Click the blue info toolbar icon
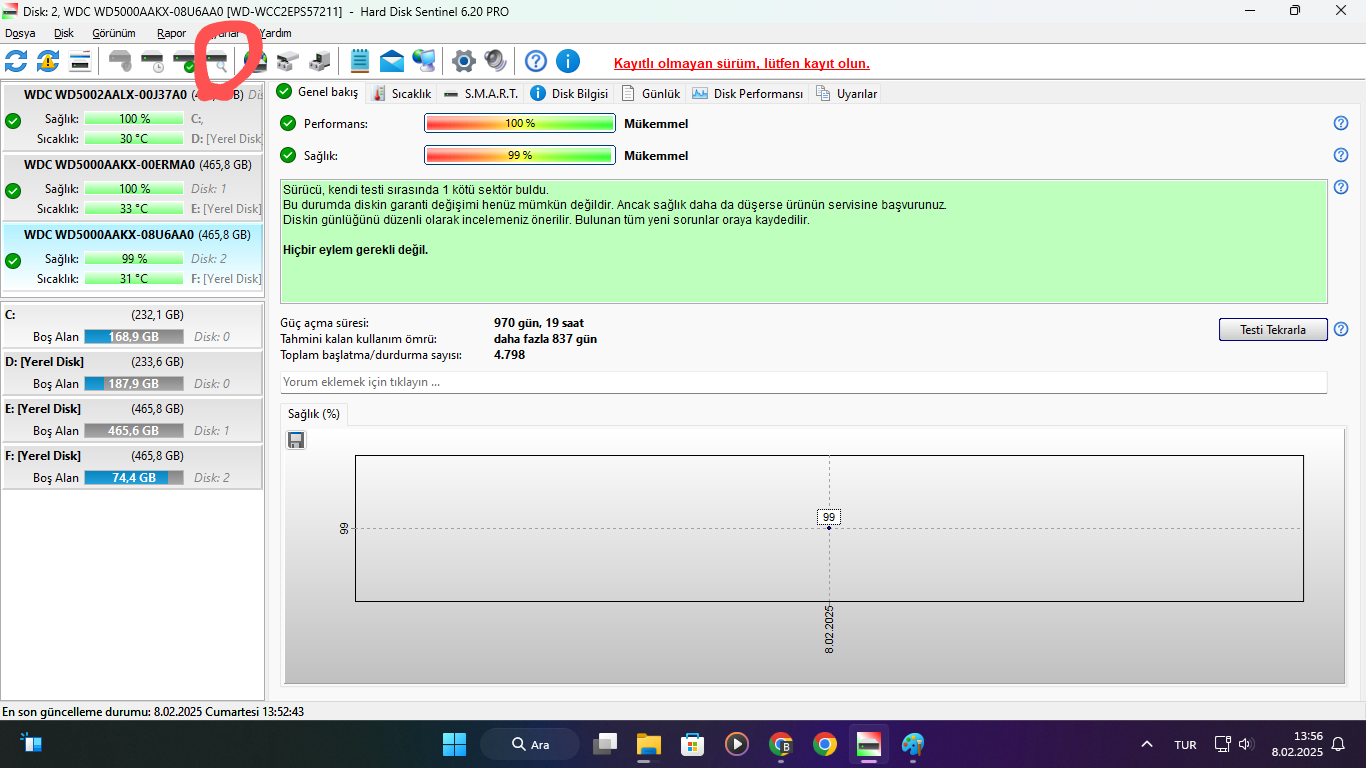Viewport: 1366px width, 768px height. 568,61
